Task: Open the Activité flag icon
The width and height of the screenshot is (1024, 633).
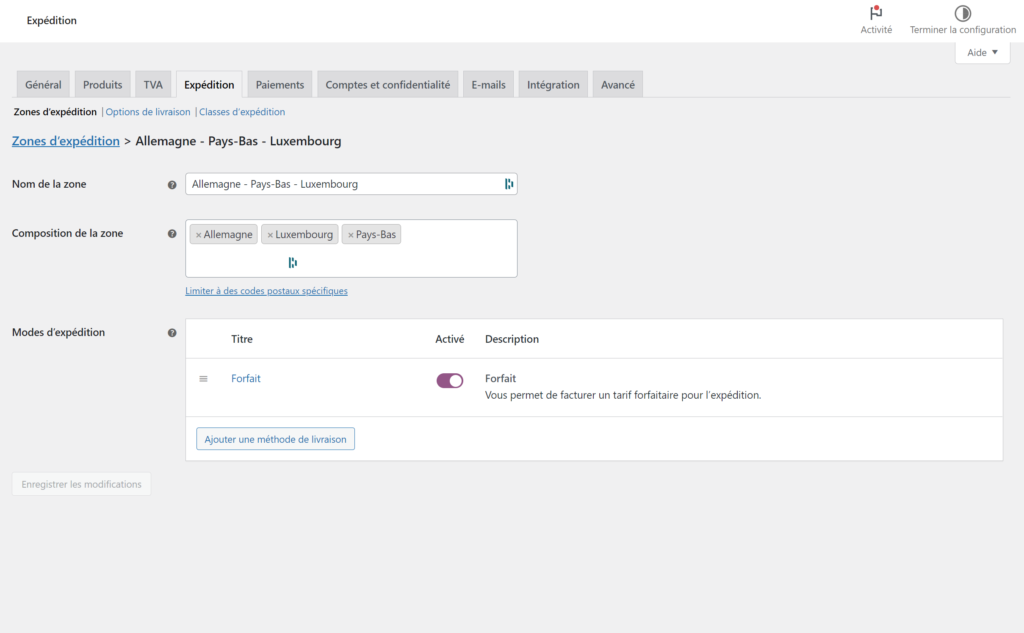Action: [x=876, y=13]
